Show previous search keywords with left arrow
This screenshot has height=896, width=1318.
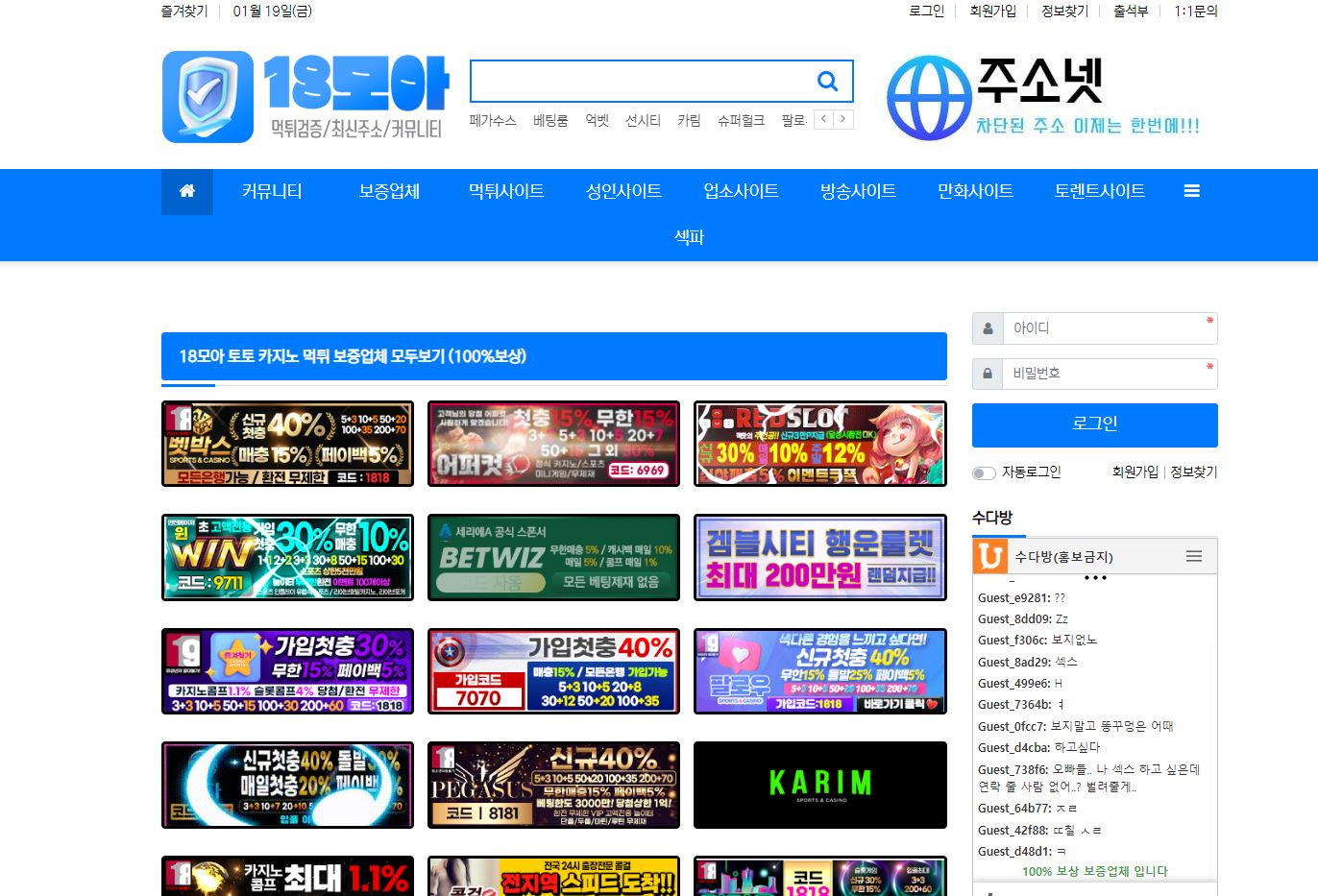823,119
